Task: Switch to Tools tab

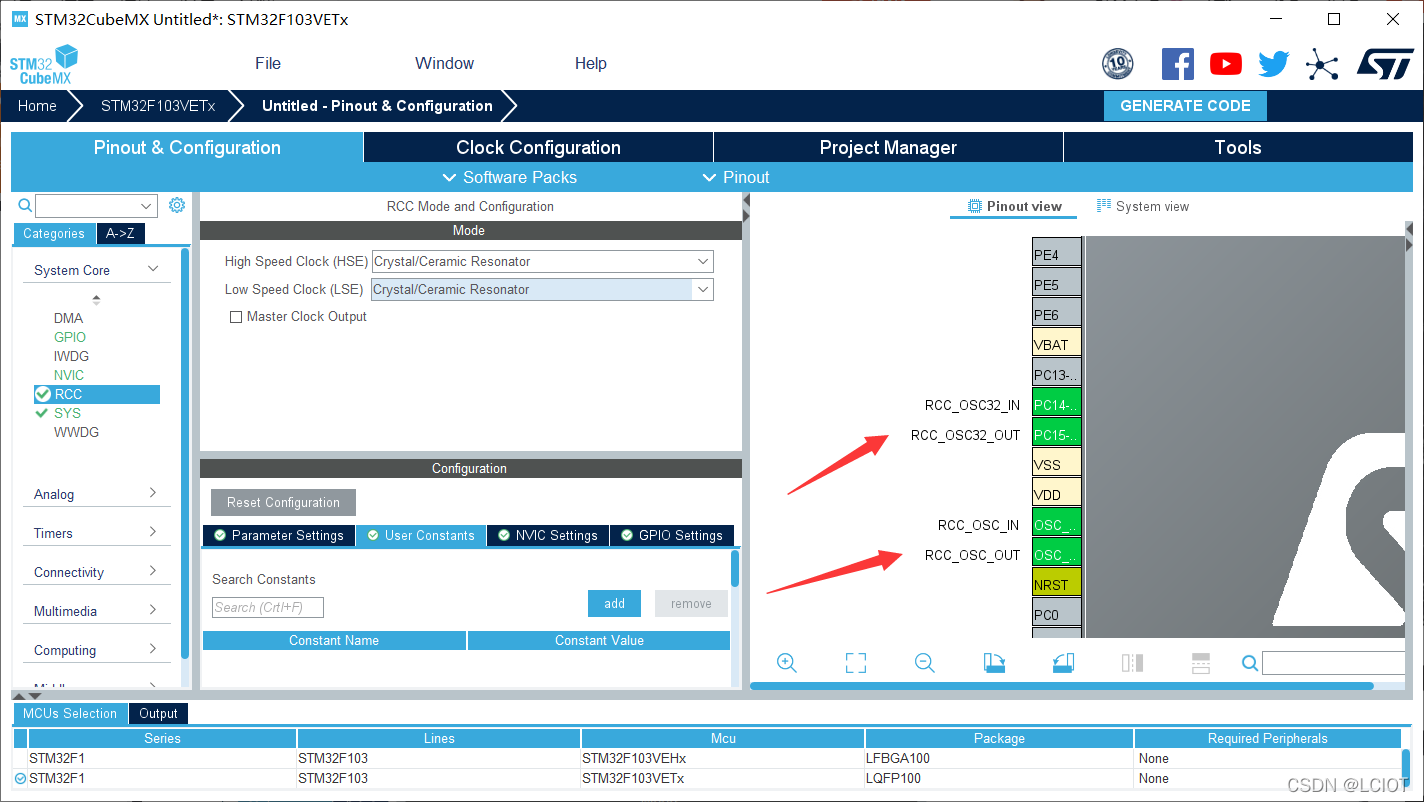Action: coord(1238,147)
